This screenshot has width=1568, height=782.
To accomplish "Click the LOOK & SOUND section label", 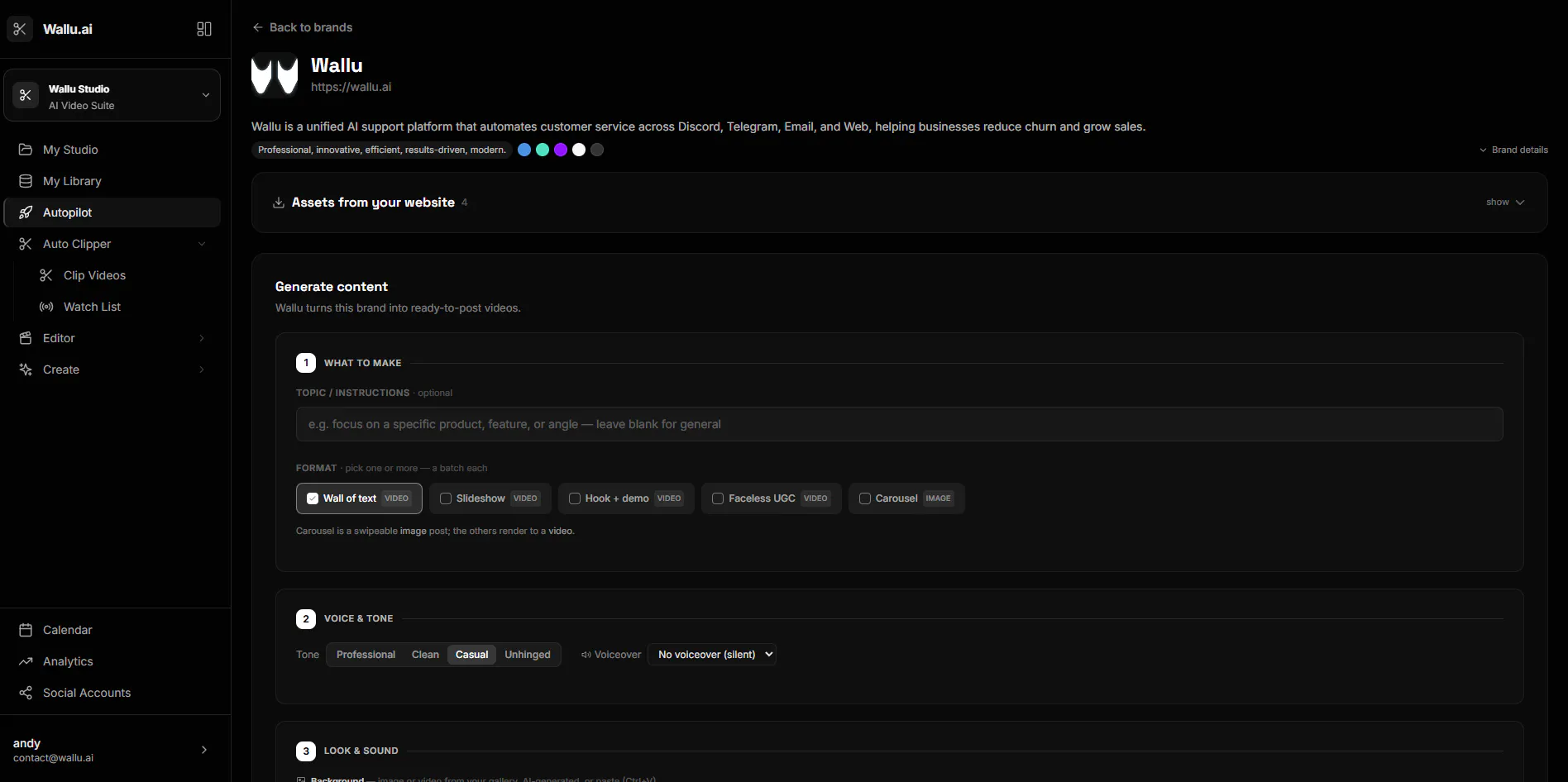I will point(361,751).
